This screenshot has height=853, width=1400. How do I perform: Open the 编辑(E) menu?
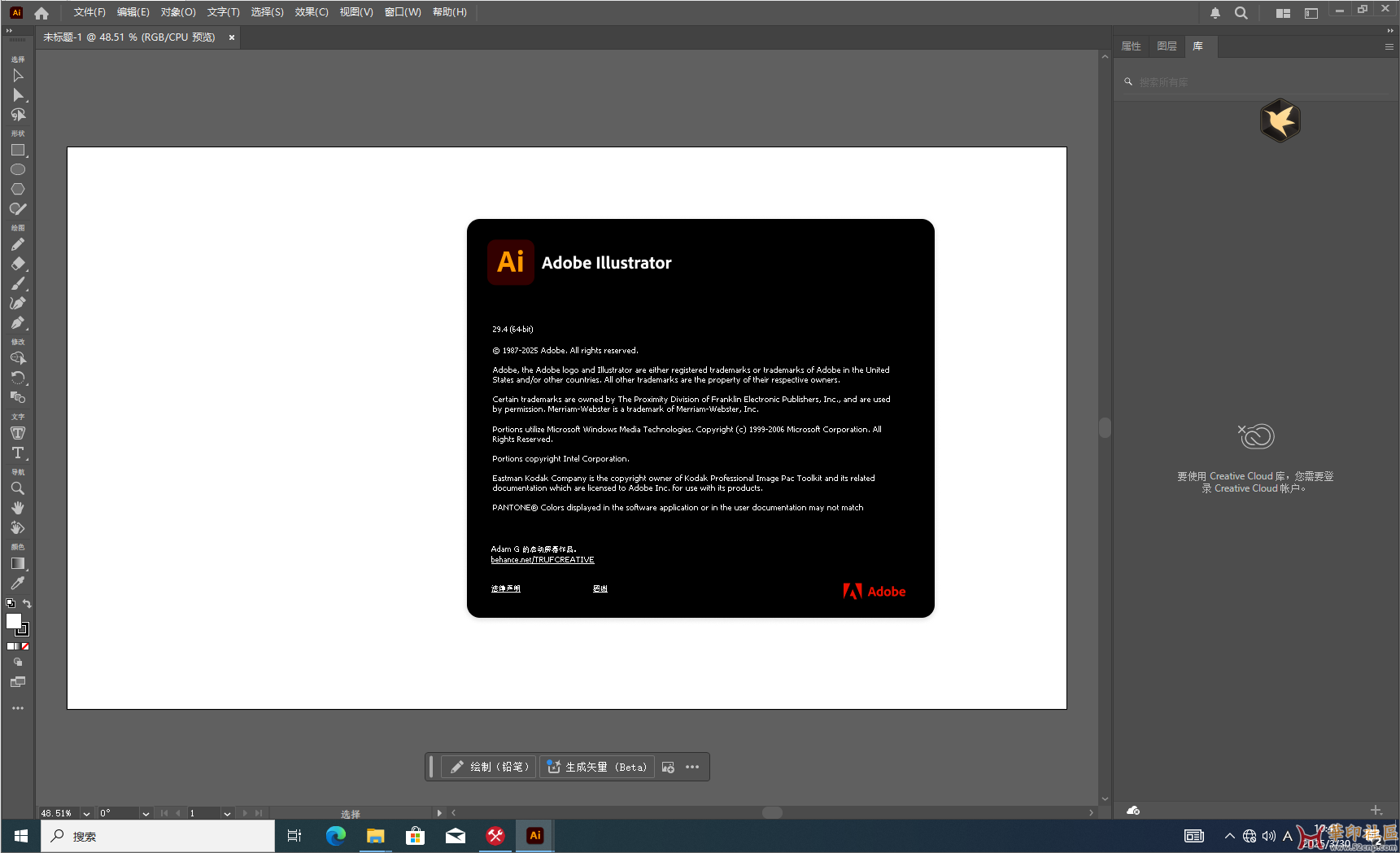click(133, 12)
